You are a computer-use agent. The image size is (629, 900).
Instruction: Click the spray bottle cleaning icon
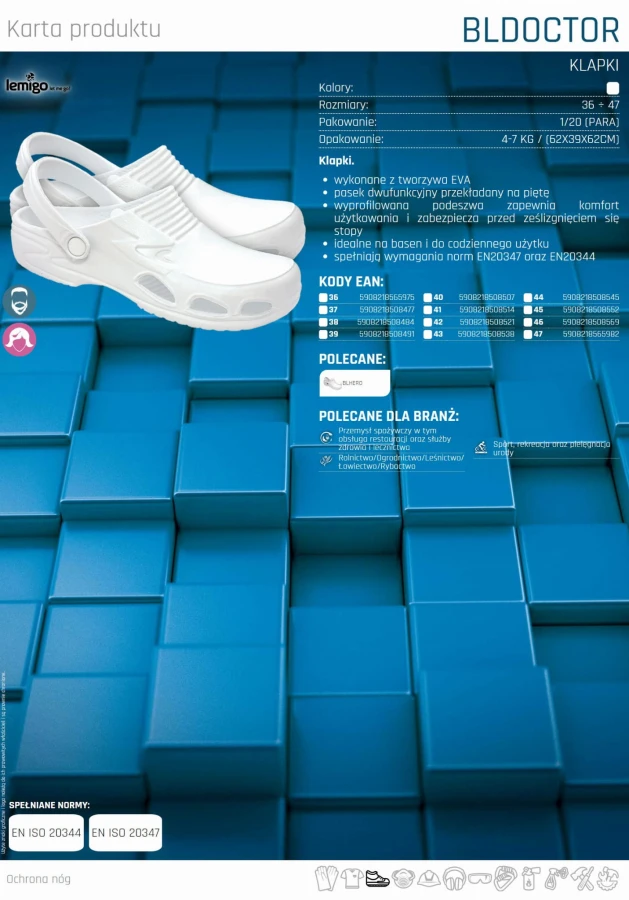(557, 879)
